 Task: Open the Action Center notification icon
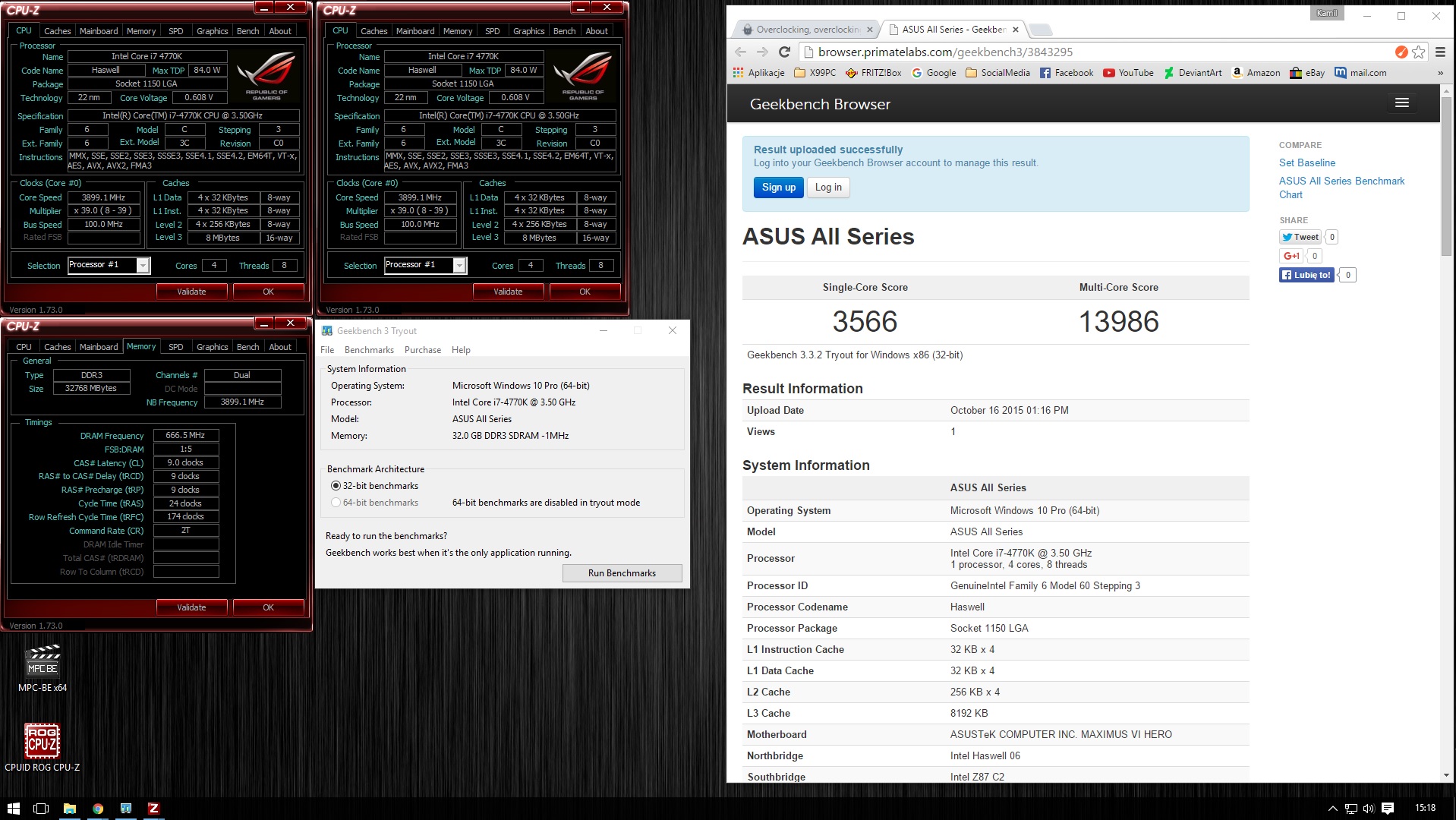coord(1388,809)
